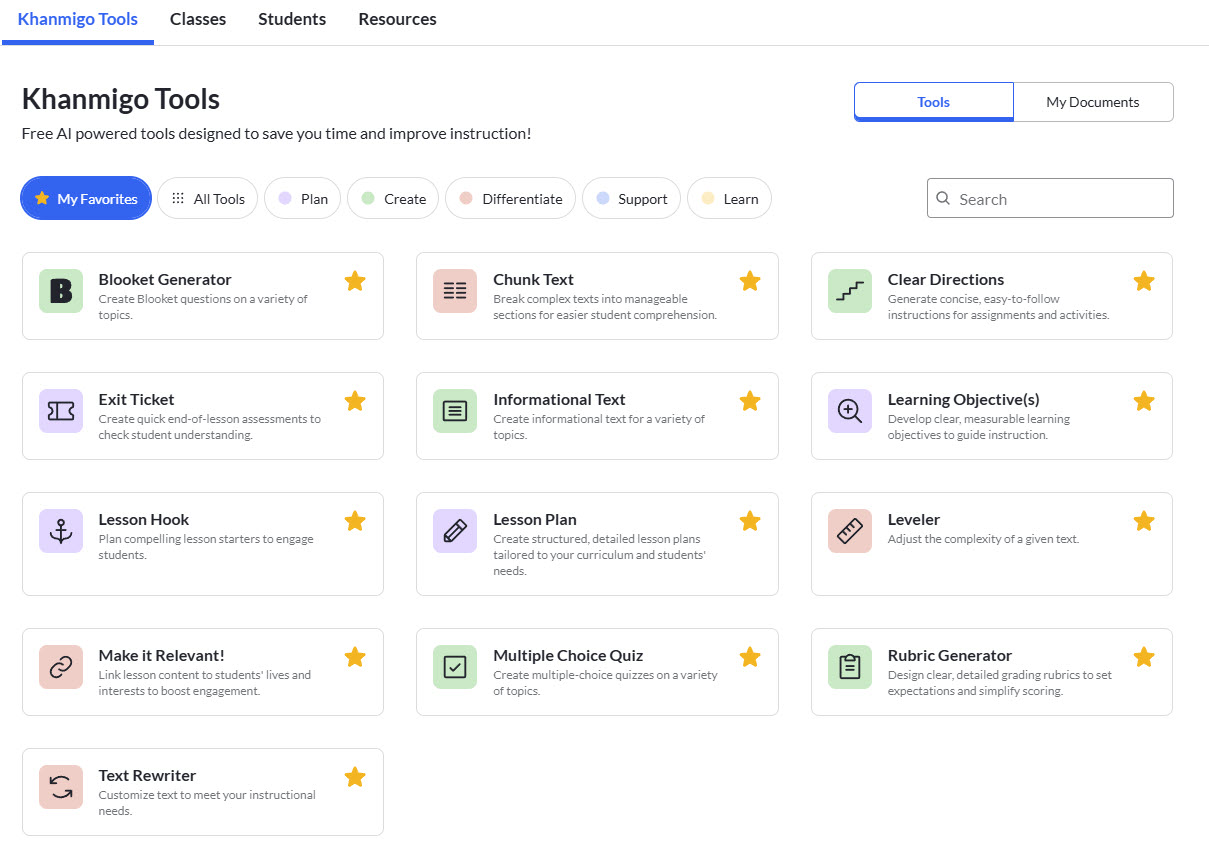Click the Chunk Text tool icon
Screen dimensions: 1209x841
pyautogui.click(x=454, y=290)
